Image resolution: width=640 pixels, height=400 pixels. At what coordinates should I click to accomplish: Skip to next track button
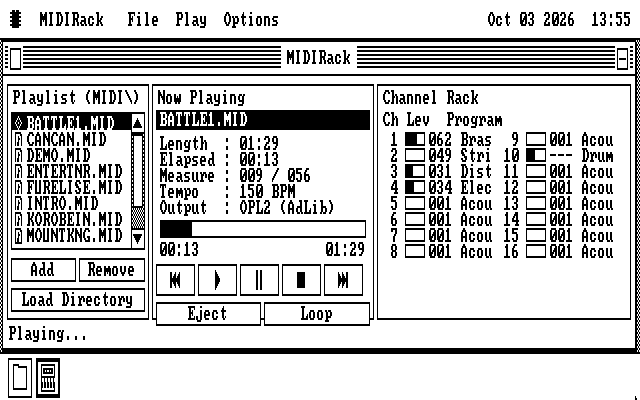click(x=343, y=280)
